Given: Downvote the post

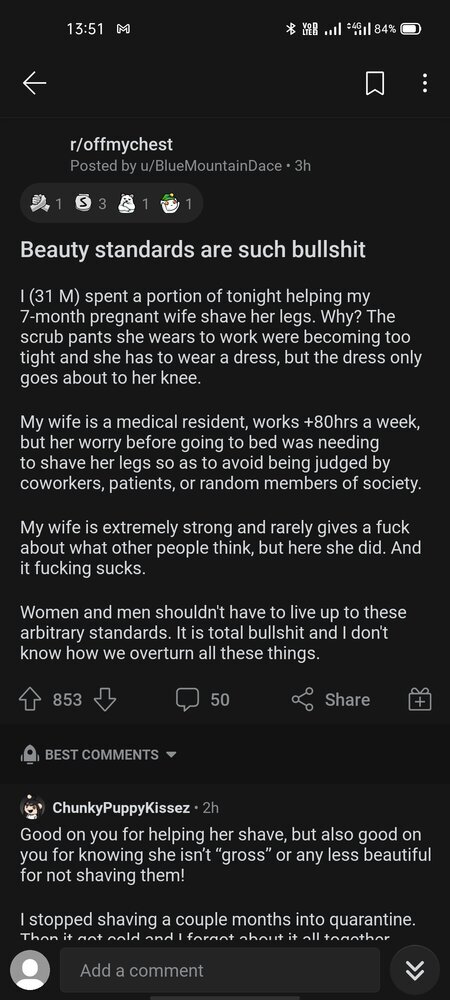Looking at the screenshot, I should 105,700.
